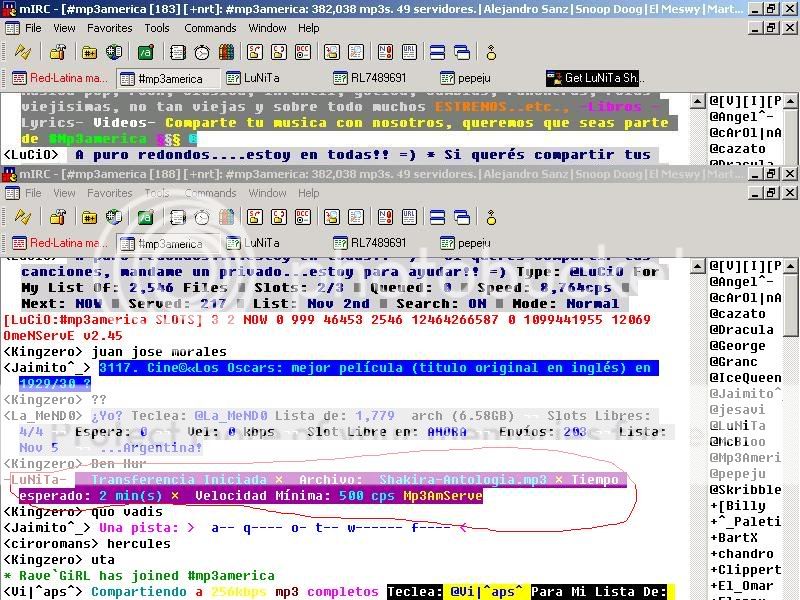Open Get LuNiTa Sh... tab in switchbar
The height and width of the screenshot is (600, 800).
pyautogui.click(x=595, y=78)
